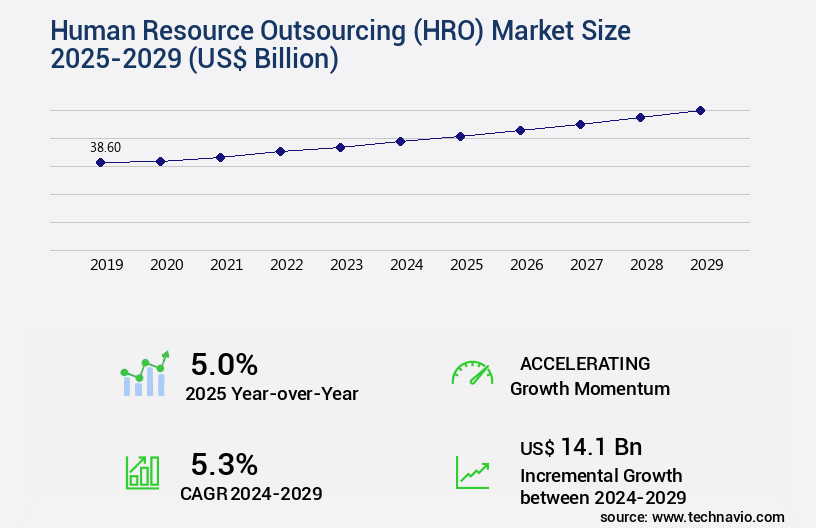Select the 5.3% CAGR value
The width and height of the screenshot is (816, 528).
tap(224, 464)
